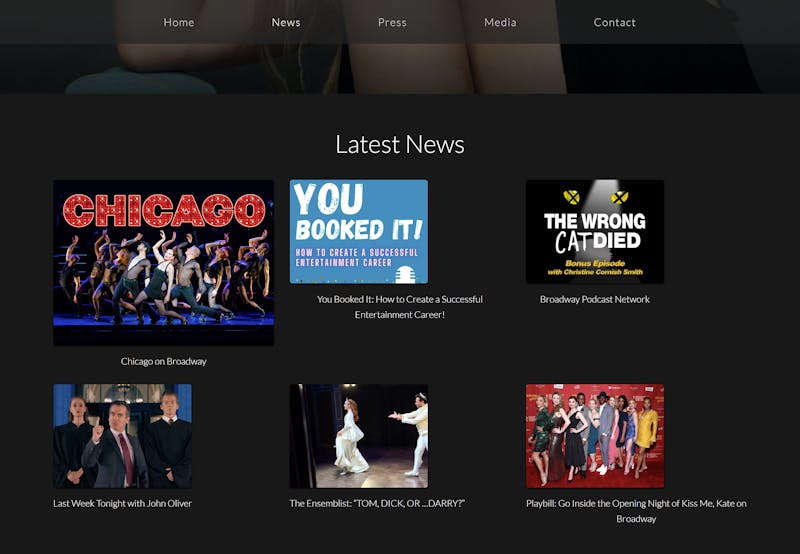The height and width of the screenshot is (554, 800).
Task: Open the Contact page
Action: [614, 22]
